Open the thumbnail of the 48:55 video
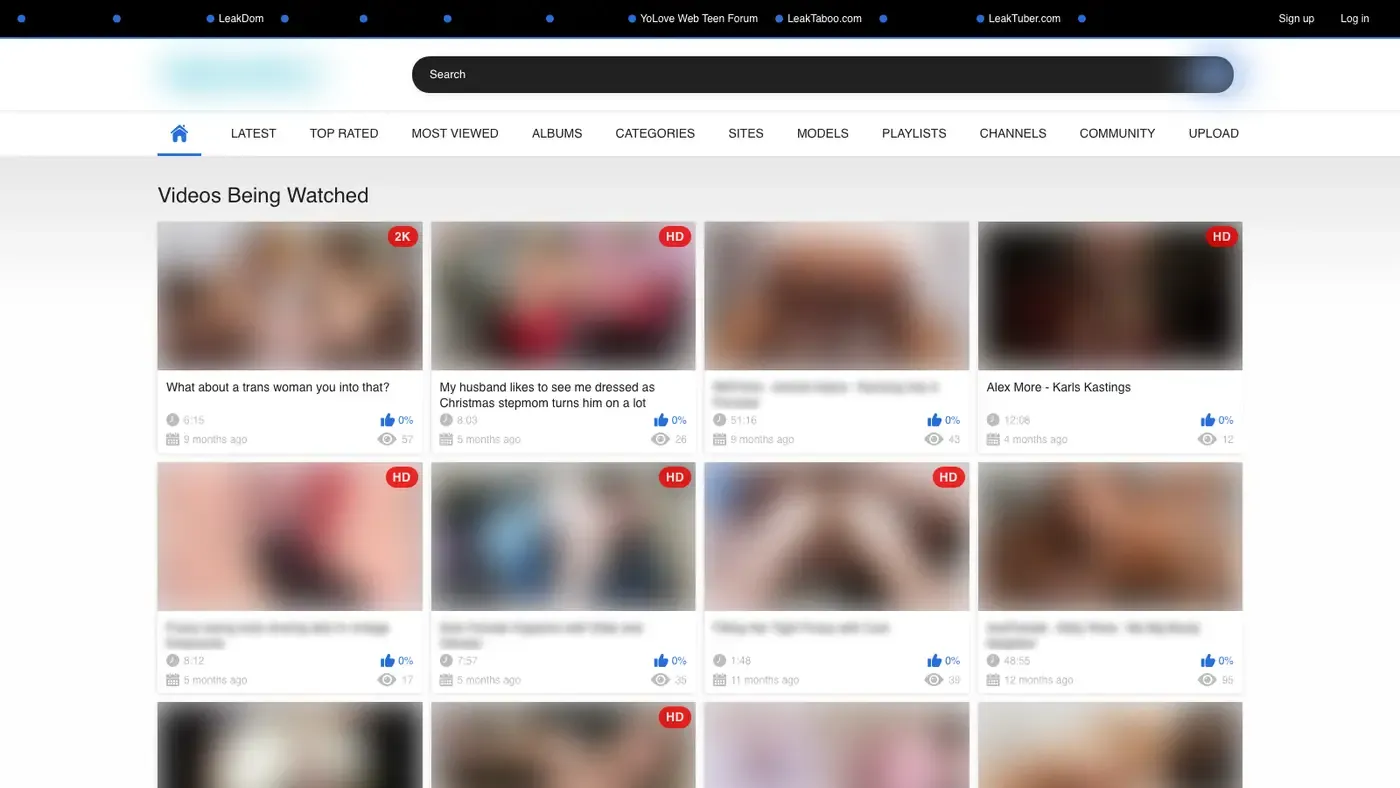Image resolution: width=1400 pixels, height=788 pixels. click(x=1110, y=537)
